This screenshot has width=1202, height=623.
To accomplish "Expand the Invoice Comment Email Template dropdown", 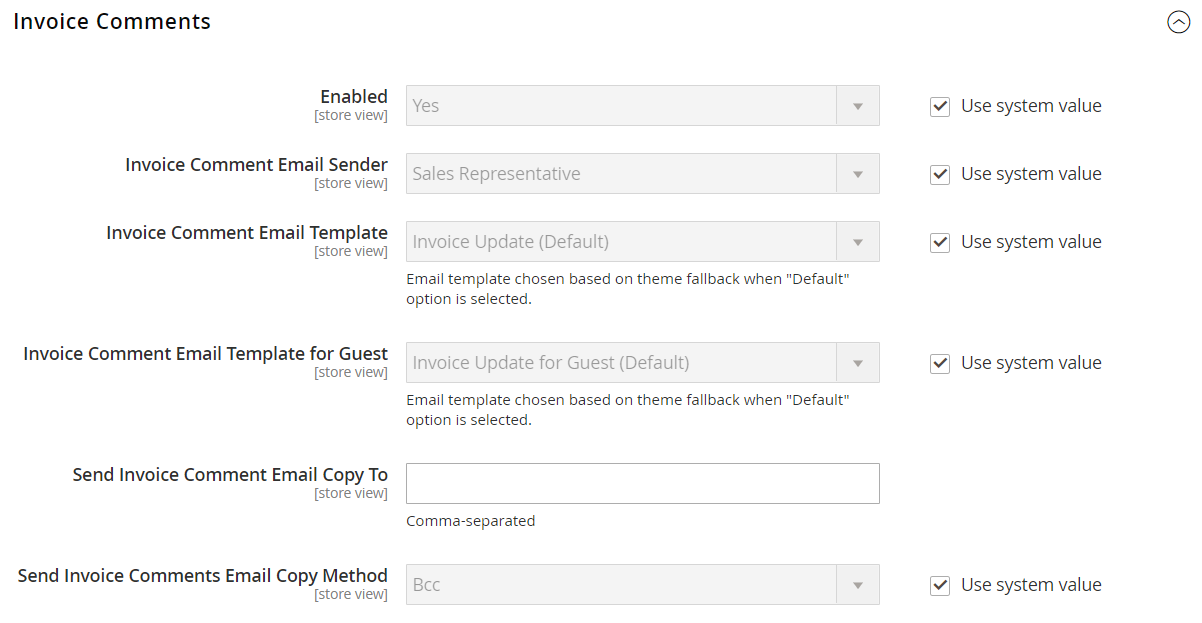I will coord(622,242).
